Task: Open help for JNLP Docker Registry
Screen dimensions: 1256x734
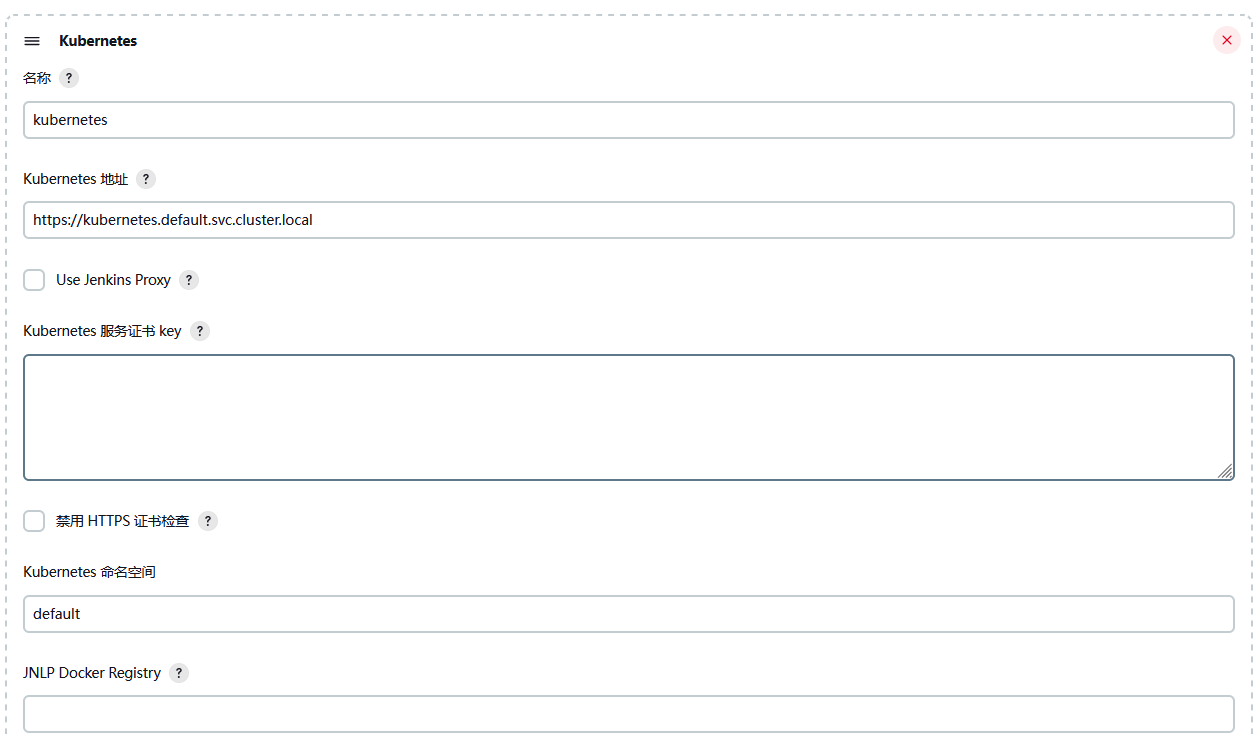Action: (178, 673)
